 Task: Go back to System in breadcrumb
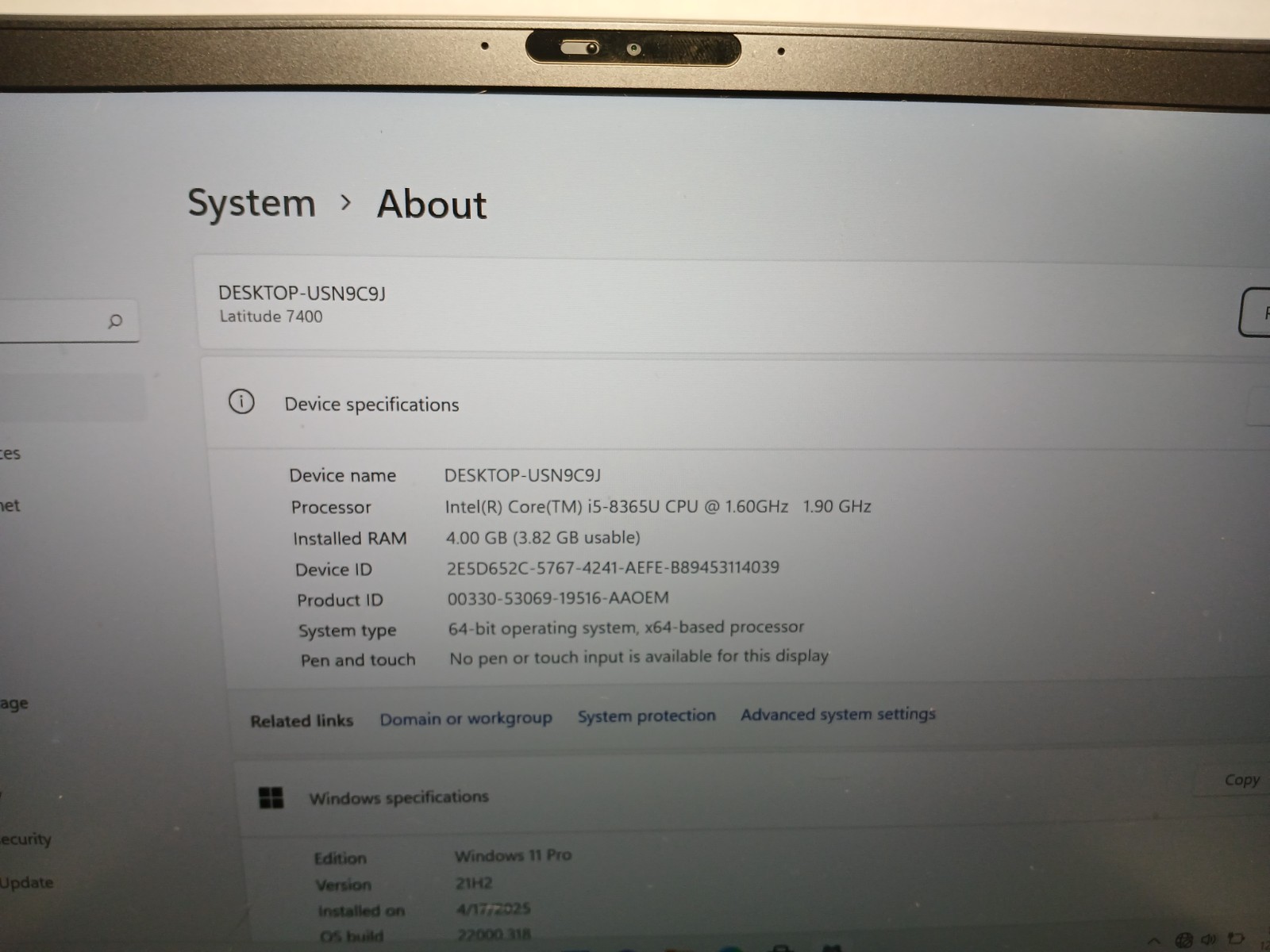click(x=252, y=202)
